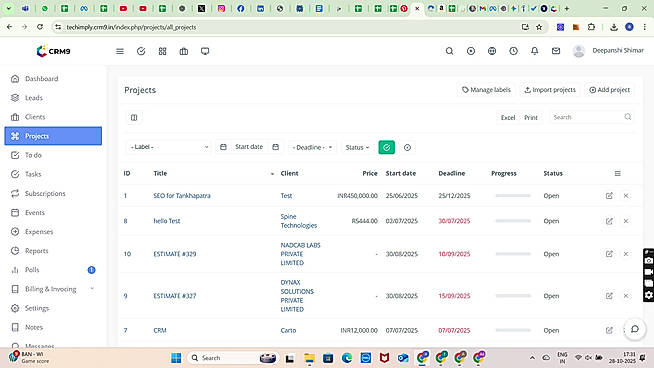Viewport: 654px width, 368px height.
Task: Export table with the Excel button
Action: 508,118
